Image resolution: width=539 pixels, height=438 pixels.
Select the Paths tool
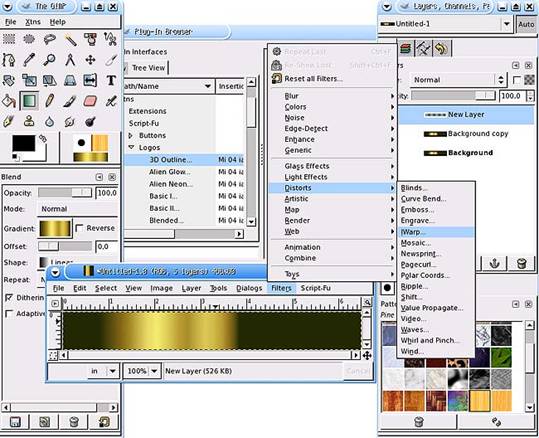pyautogui.click(x=9, y=60)
